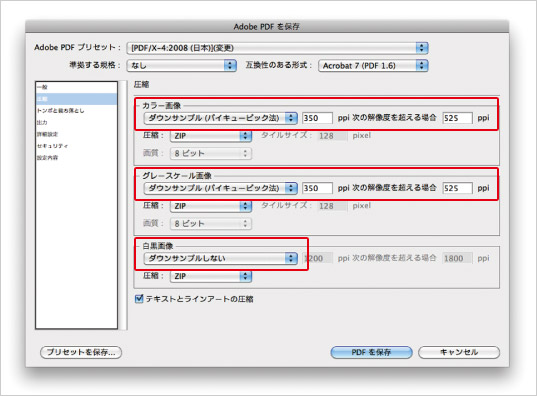Screen dimensions: 537x396
Task: Click the カラー画像 525 ppi threshold field
Action: [x=457, y=118]
